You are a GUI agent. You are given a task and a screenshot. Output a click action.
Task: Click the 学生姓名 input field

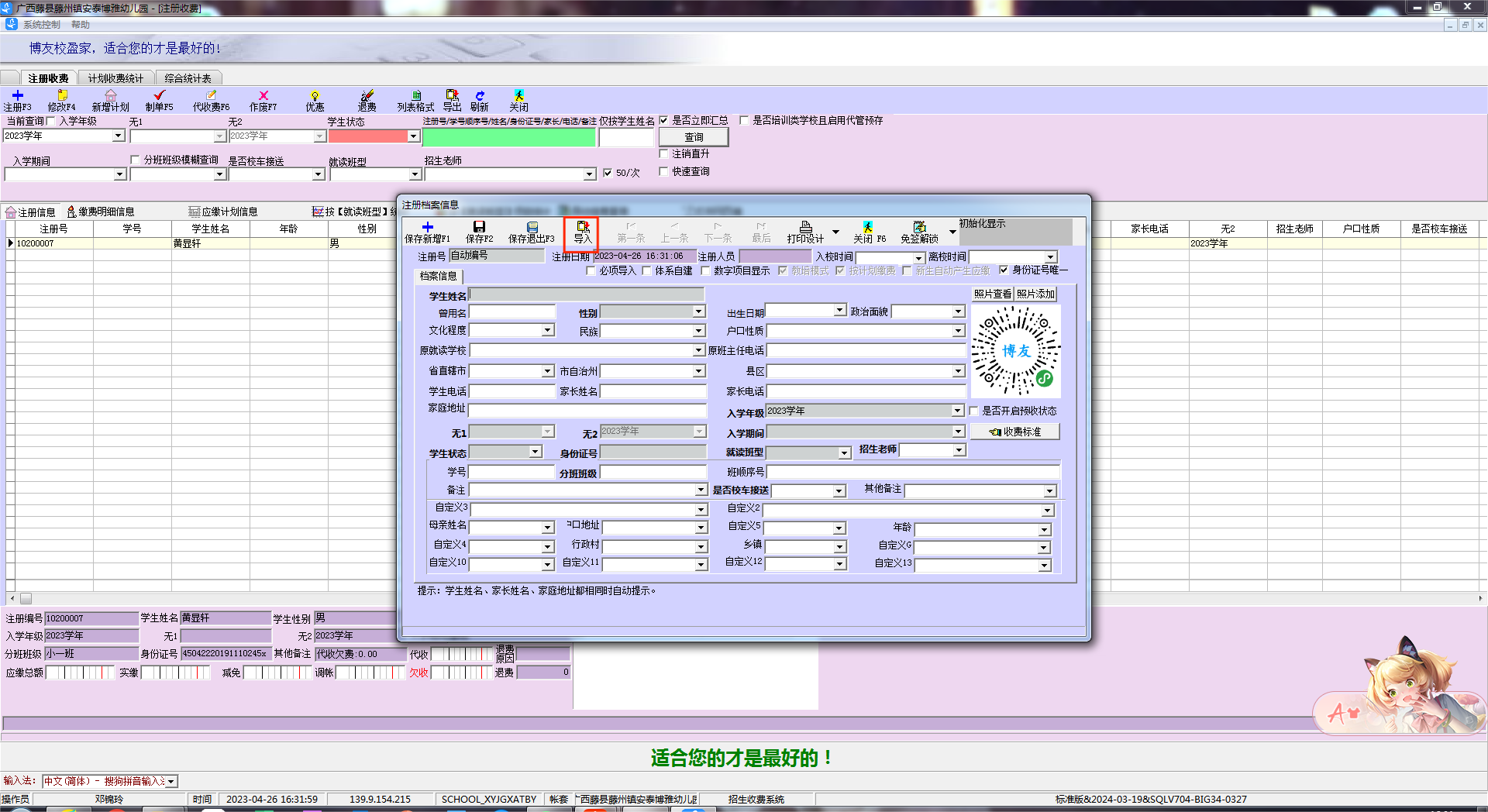pyautogui.click(x=587, y=295)
